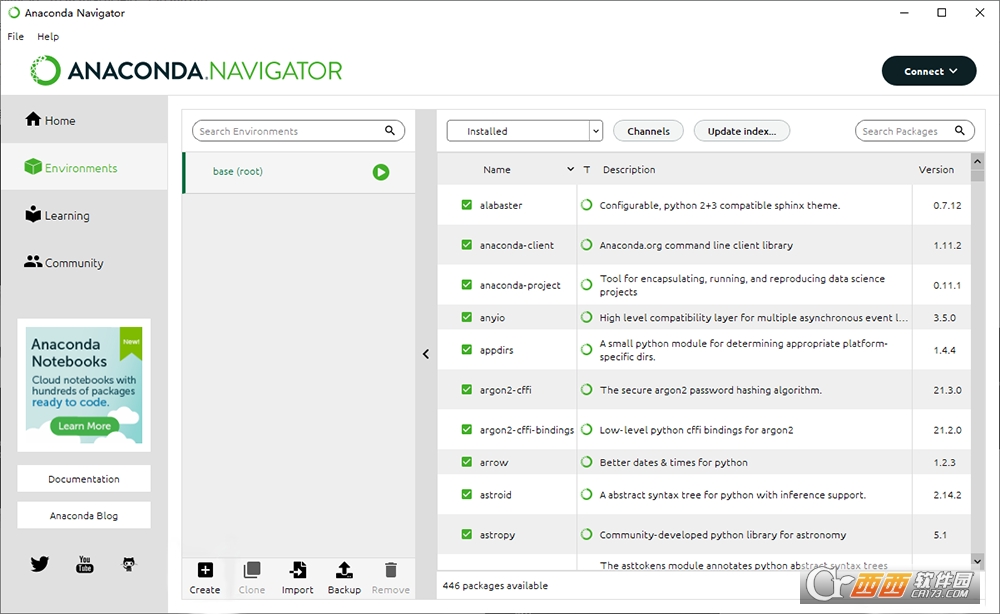Viewport: 1000px width, 614px height.
Task: Toggle the astropy package checkbox
Action: point(467,534)
